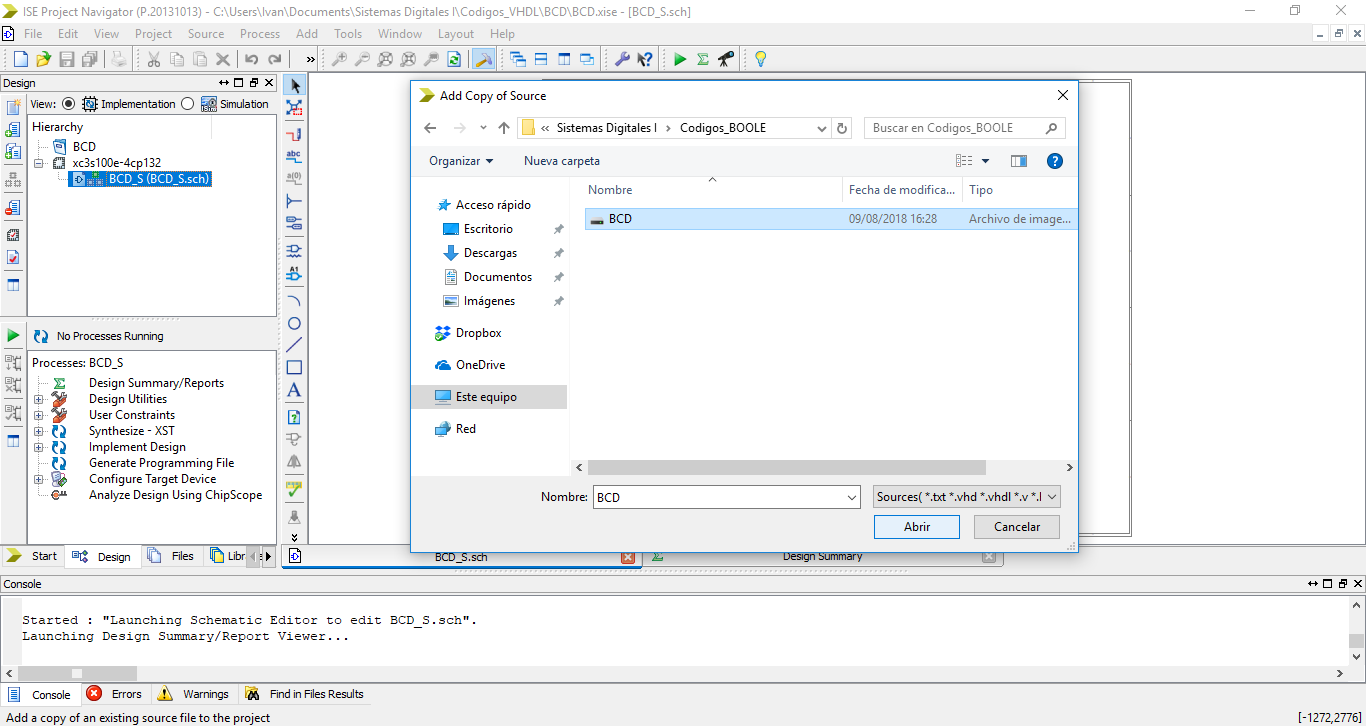
Task: Open the Tools menu
Action: pos(348,33)
